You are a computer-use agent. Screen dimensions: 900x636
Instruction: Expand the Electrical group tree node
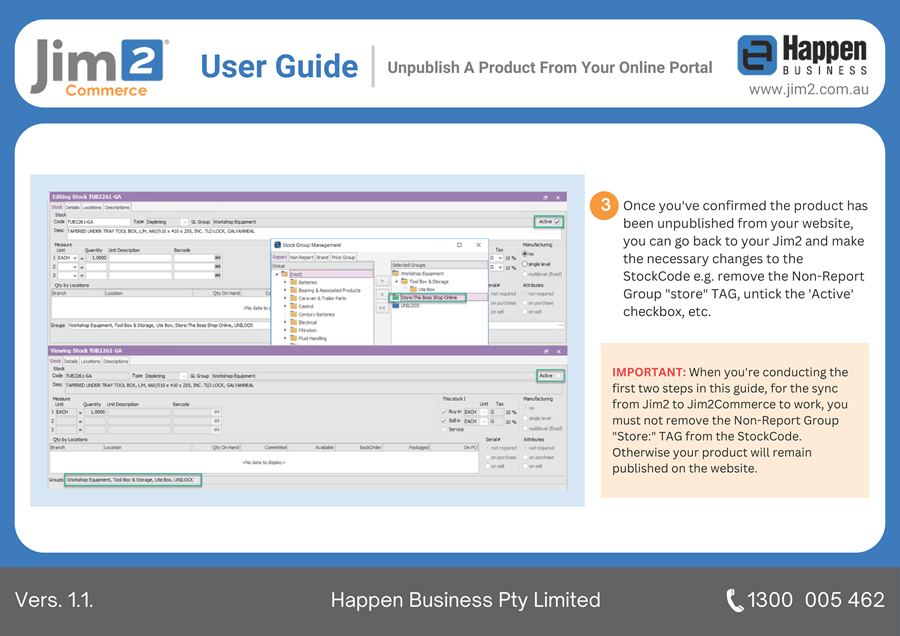pos(285,322)
